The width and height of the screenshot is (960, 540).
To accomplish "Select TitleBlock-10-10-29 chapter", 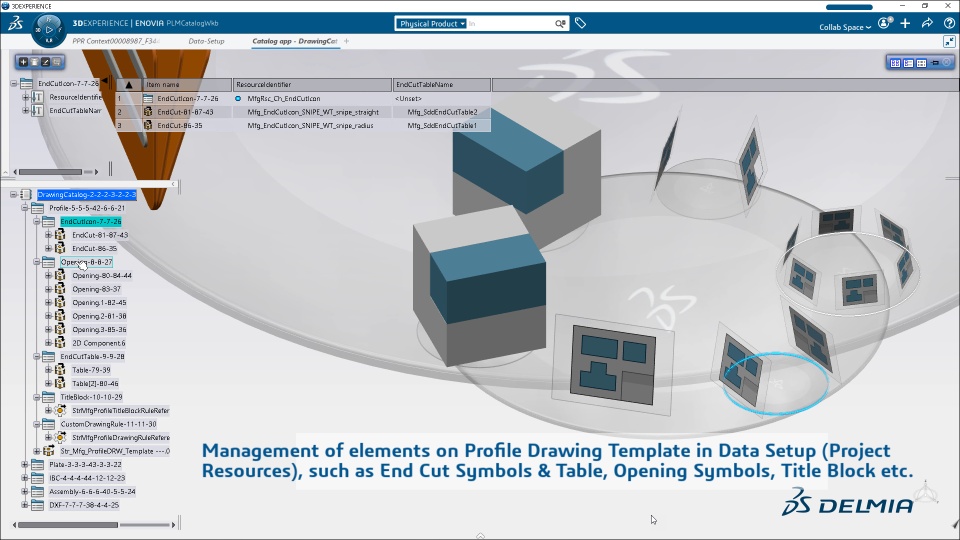I will coord(91,397).
